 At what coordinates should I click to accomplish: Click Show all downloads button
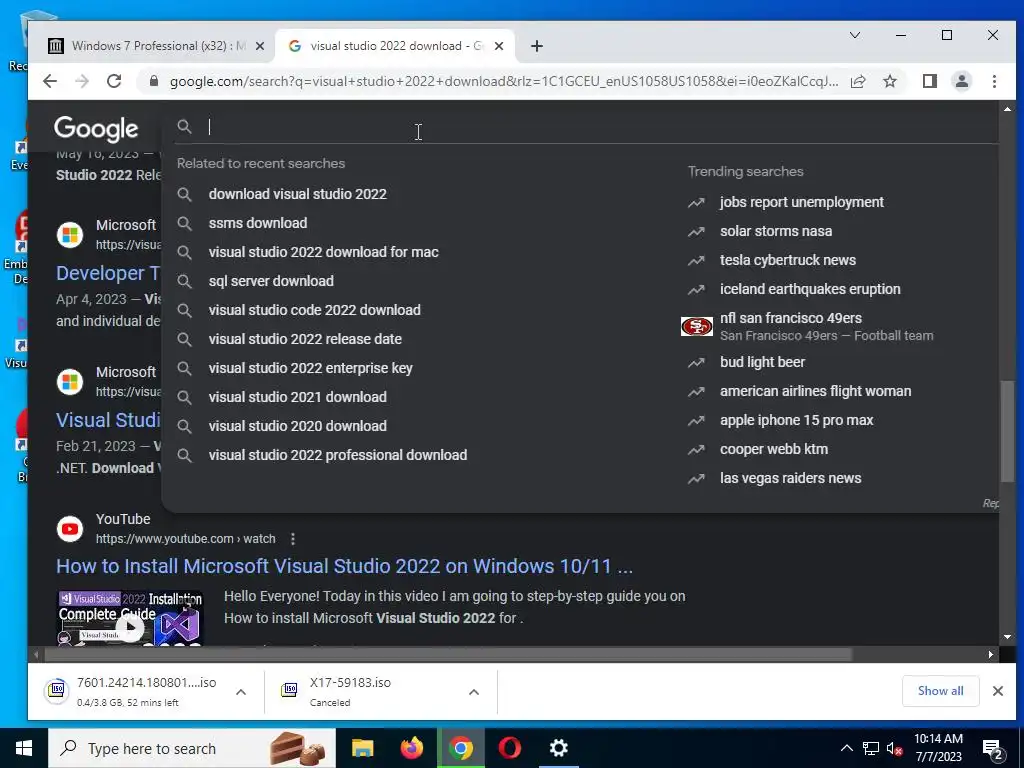tap(940, 691)
